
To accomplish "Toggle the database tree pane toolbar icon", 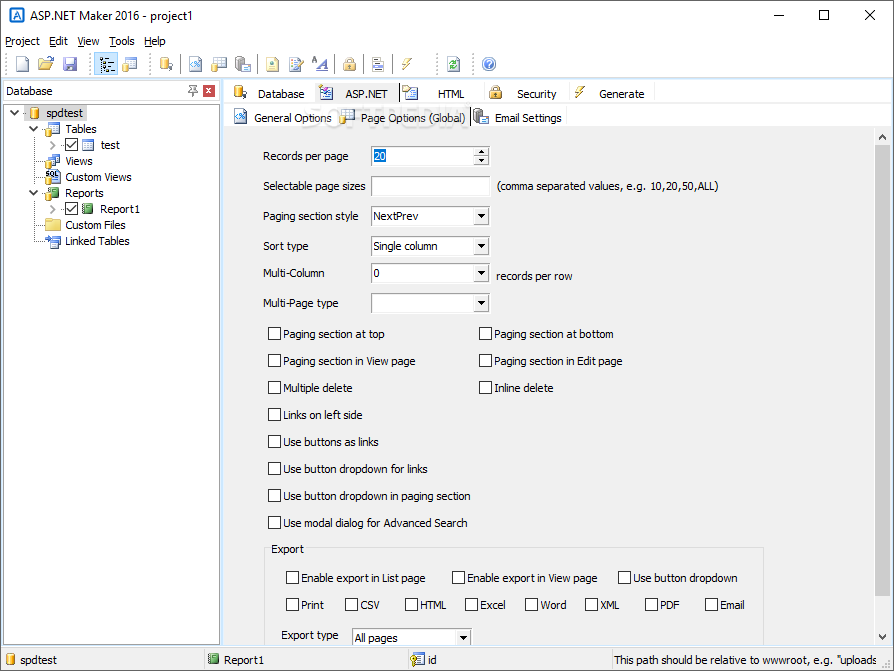I will click(x=106, y=64).
